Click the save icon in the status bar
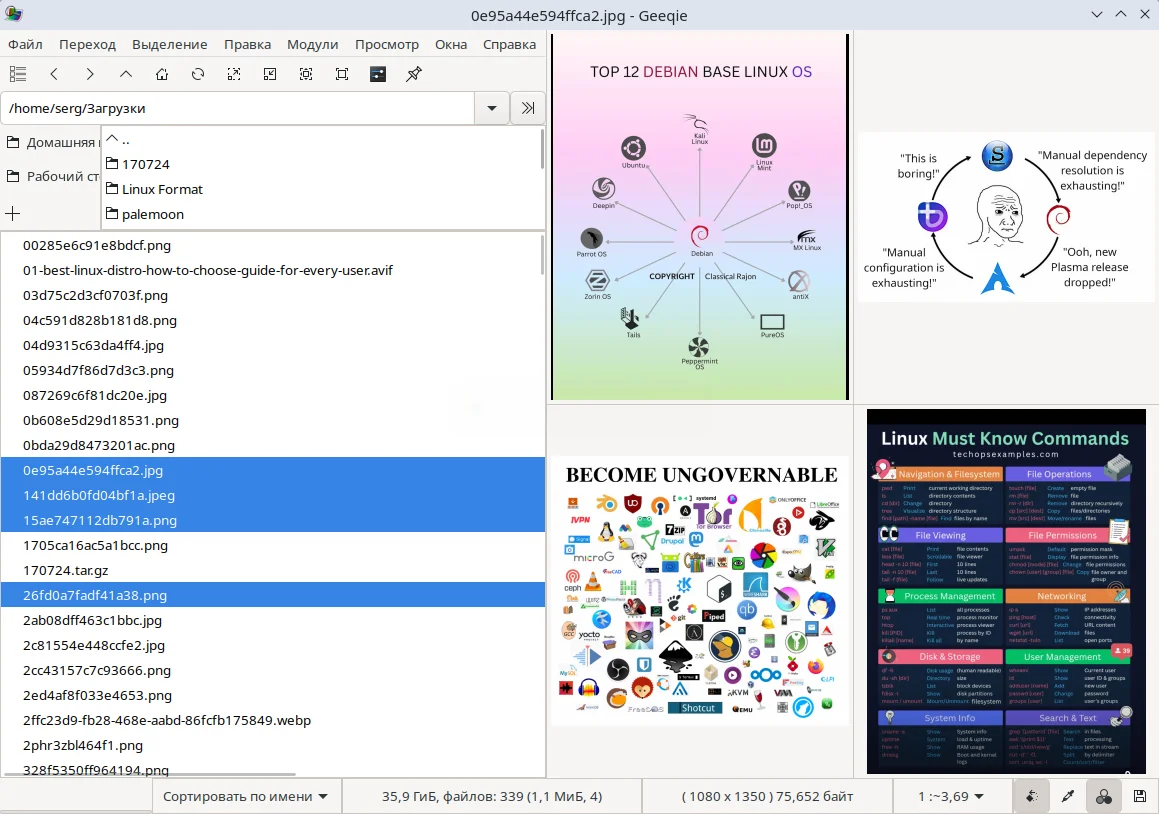Viewport: 1159px width, 814px height. tap(1140, 796)
